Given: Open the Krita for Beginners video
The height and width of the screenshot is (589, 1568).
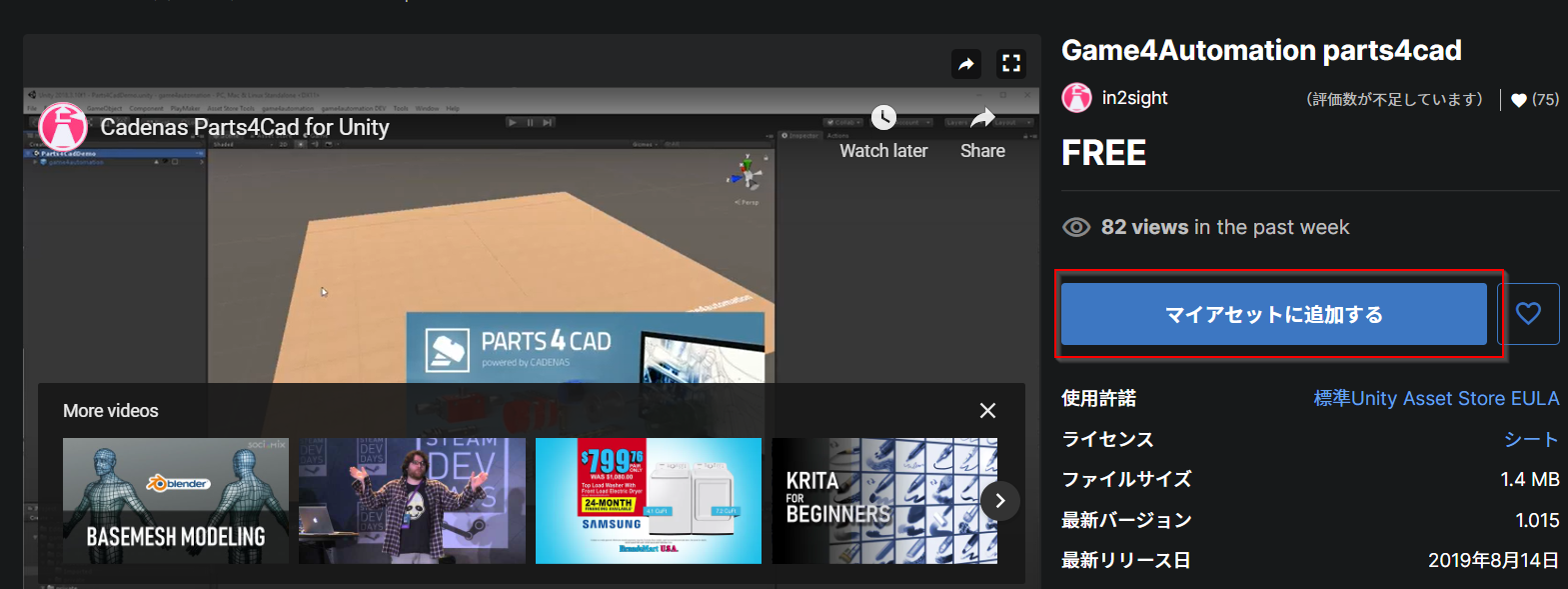Looking at the screenshot, I should [884, 501].
